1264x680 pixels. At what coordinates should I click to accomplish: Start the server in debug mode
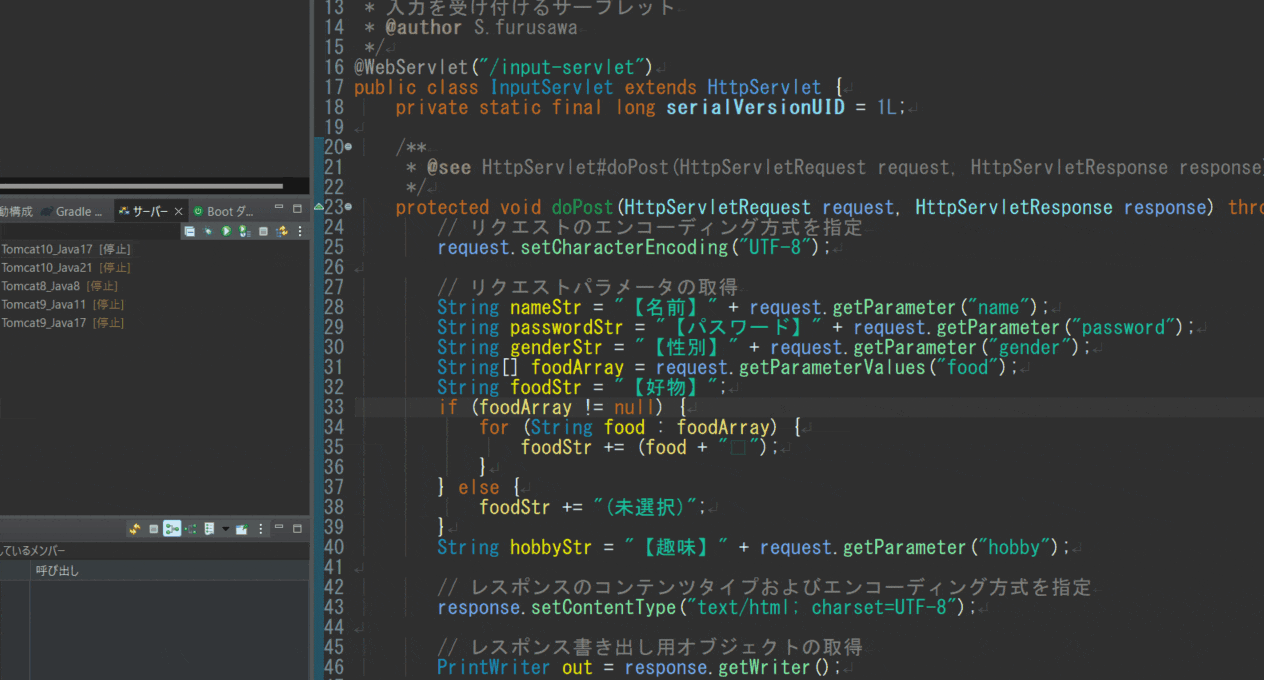tap(208, 231)
